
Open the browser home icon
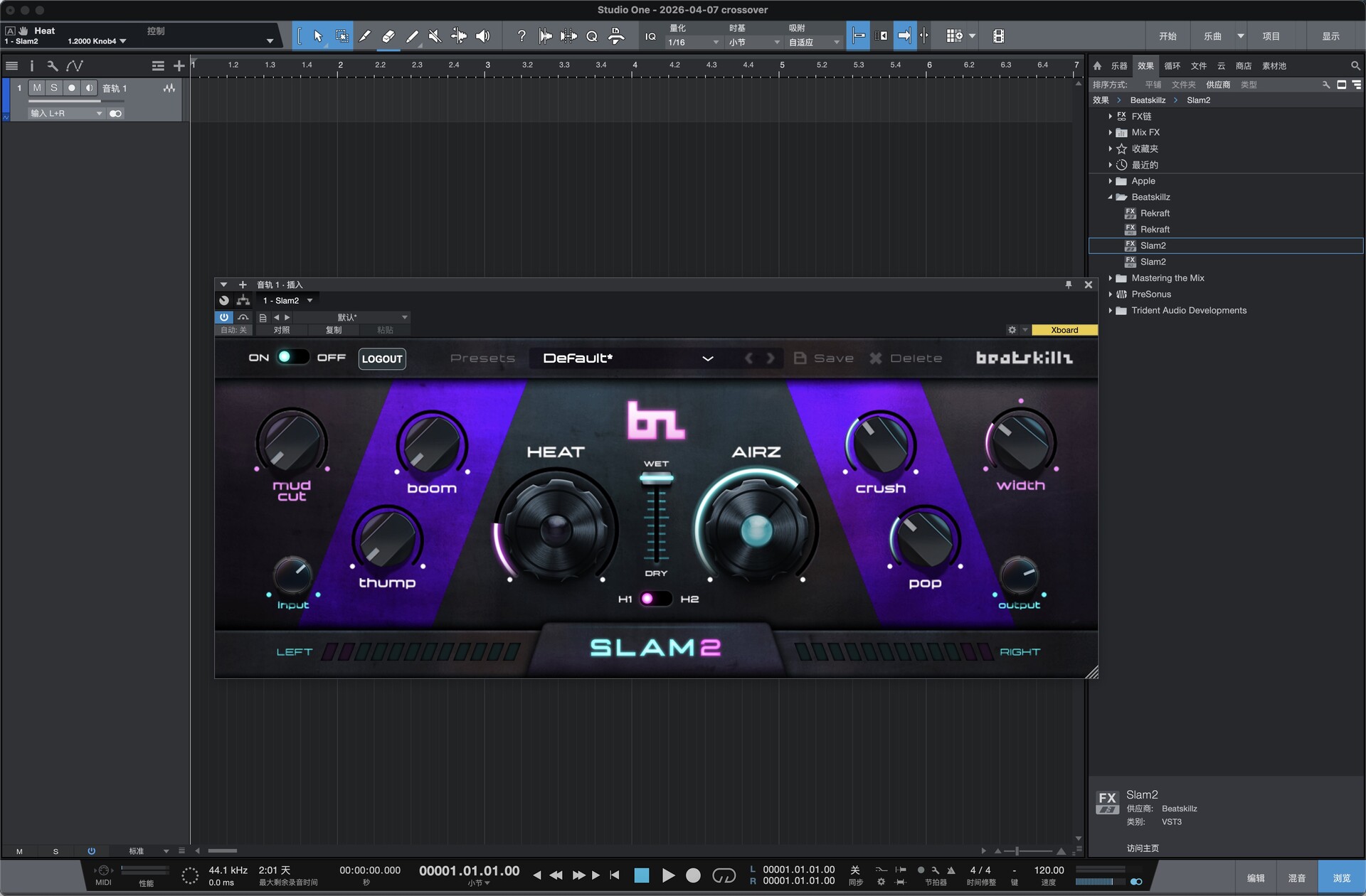pyautogui.click(x=1097, y=66)
